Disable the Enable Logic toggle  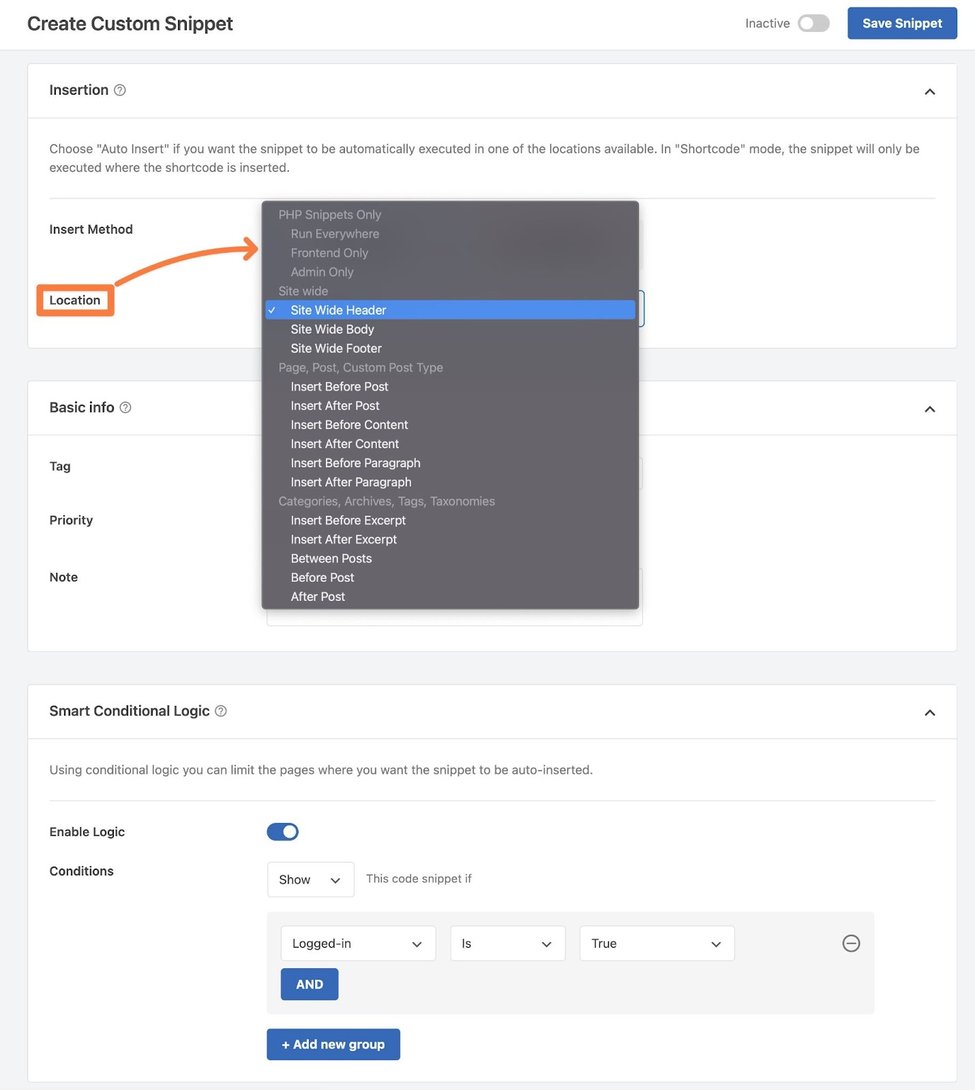coord(283,831)
